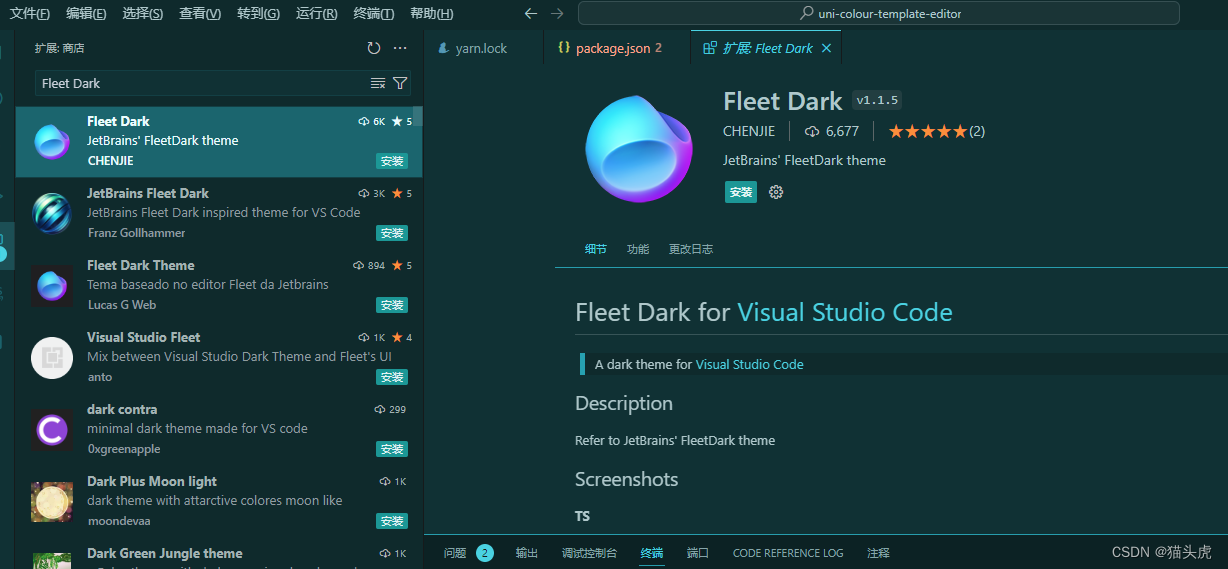Image resolution: width=1228 pixels, height=569 pixels.
Task: Switch to the yarn.lock tab
Action: (x=481, y=48)
